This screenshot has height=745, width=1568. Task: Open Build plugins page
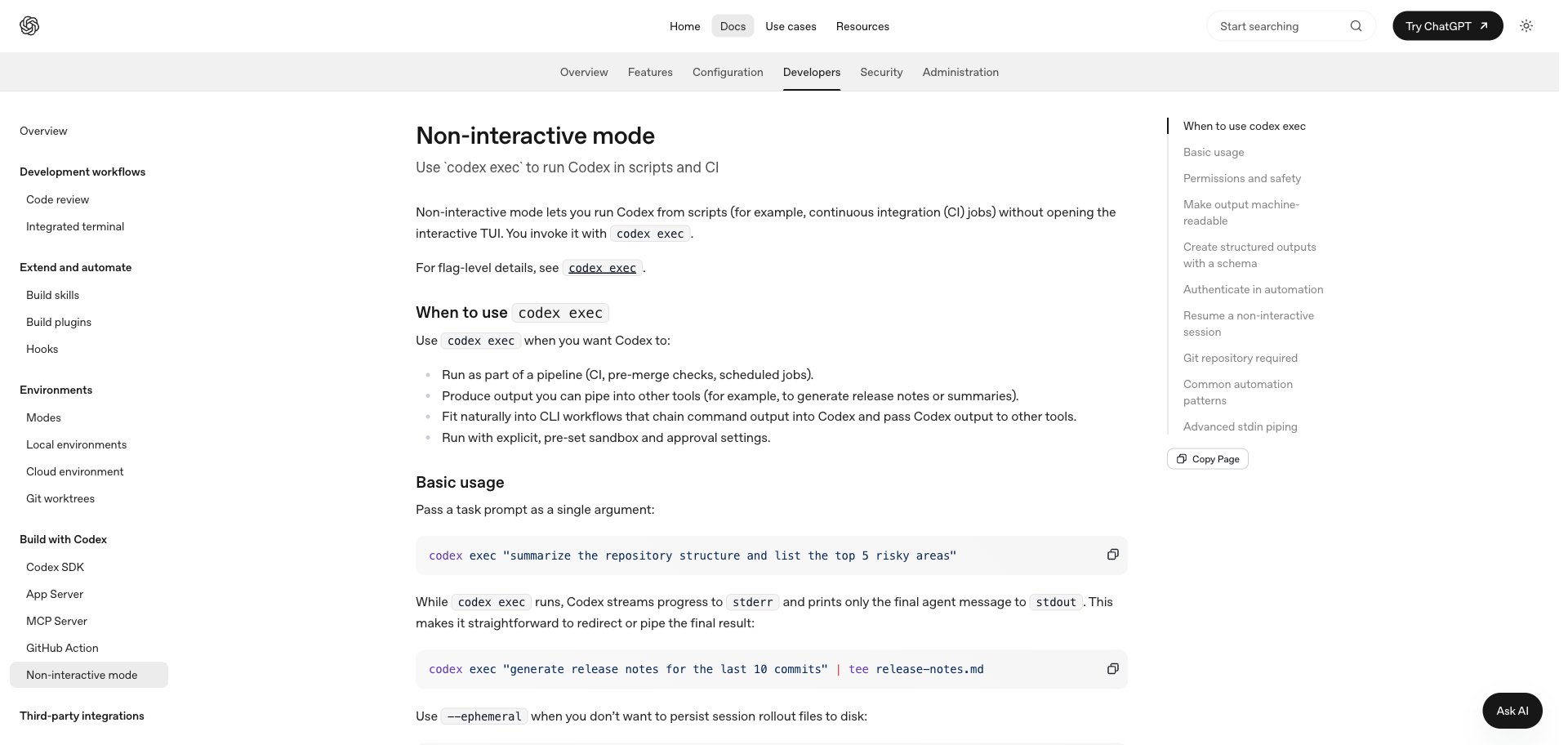tap(59, 322)
